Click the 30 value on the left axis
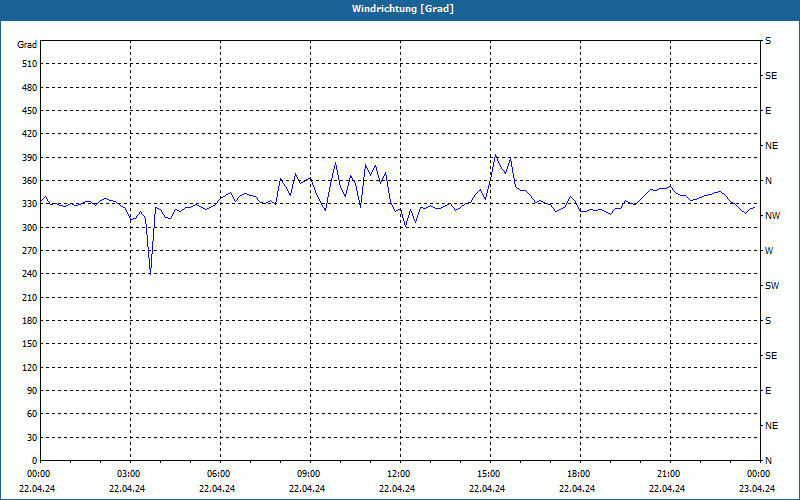This screenshot has width=800, height=500. pyautogui.click(x=32, y=437)
